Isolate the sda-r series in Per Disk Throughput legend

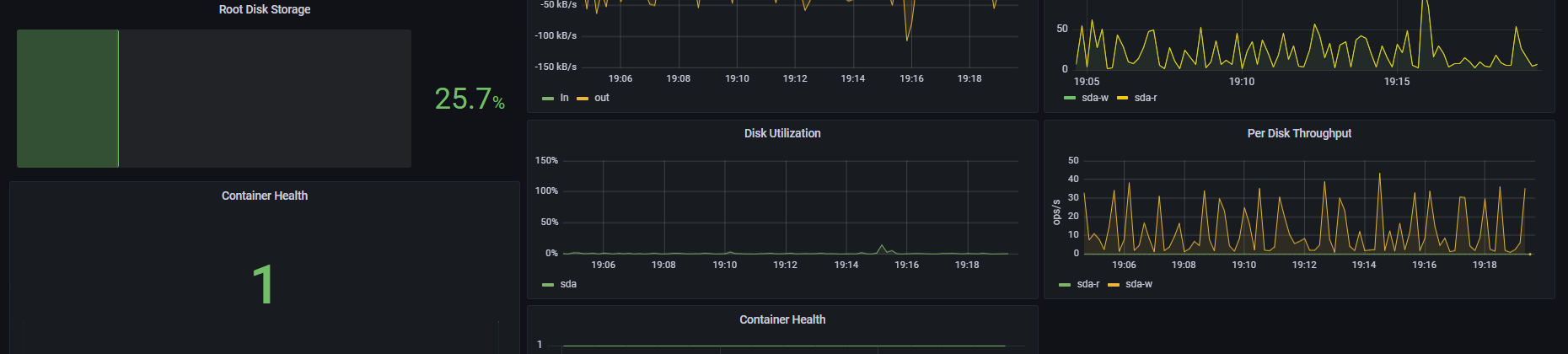(1087, 284)
